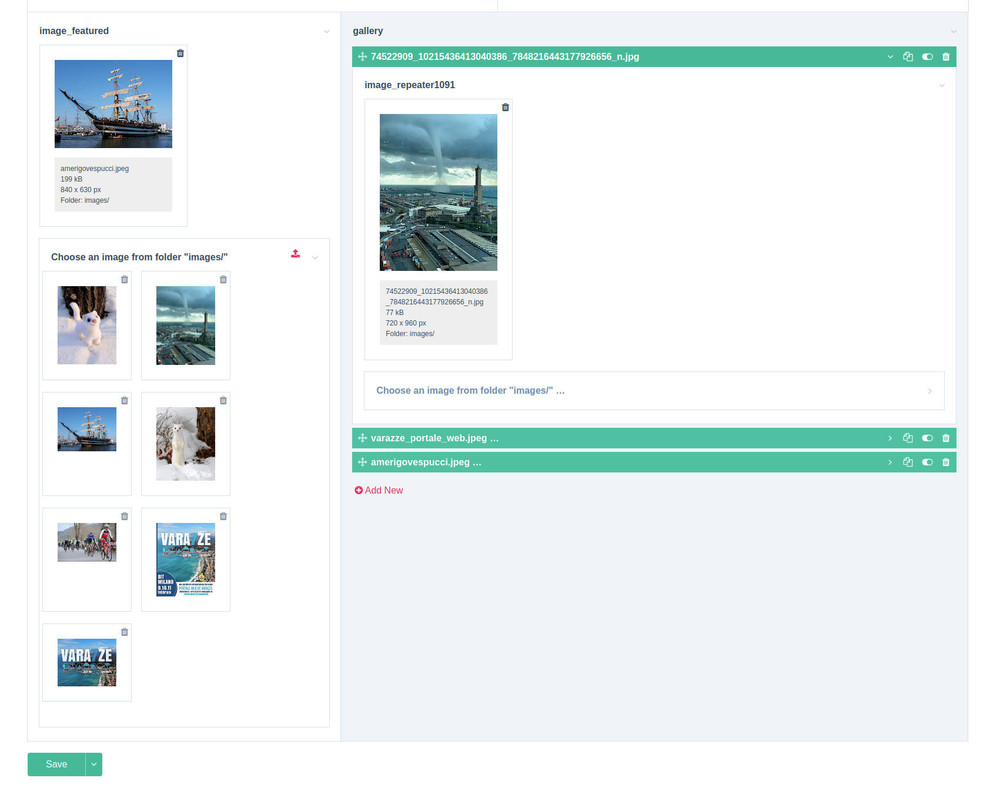Trash the cyclists thumbnail in folder list

(x=124, y=516)
